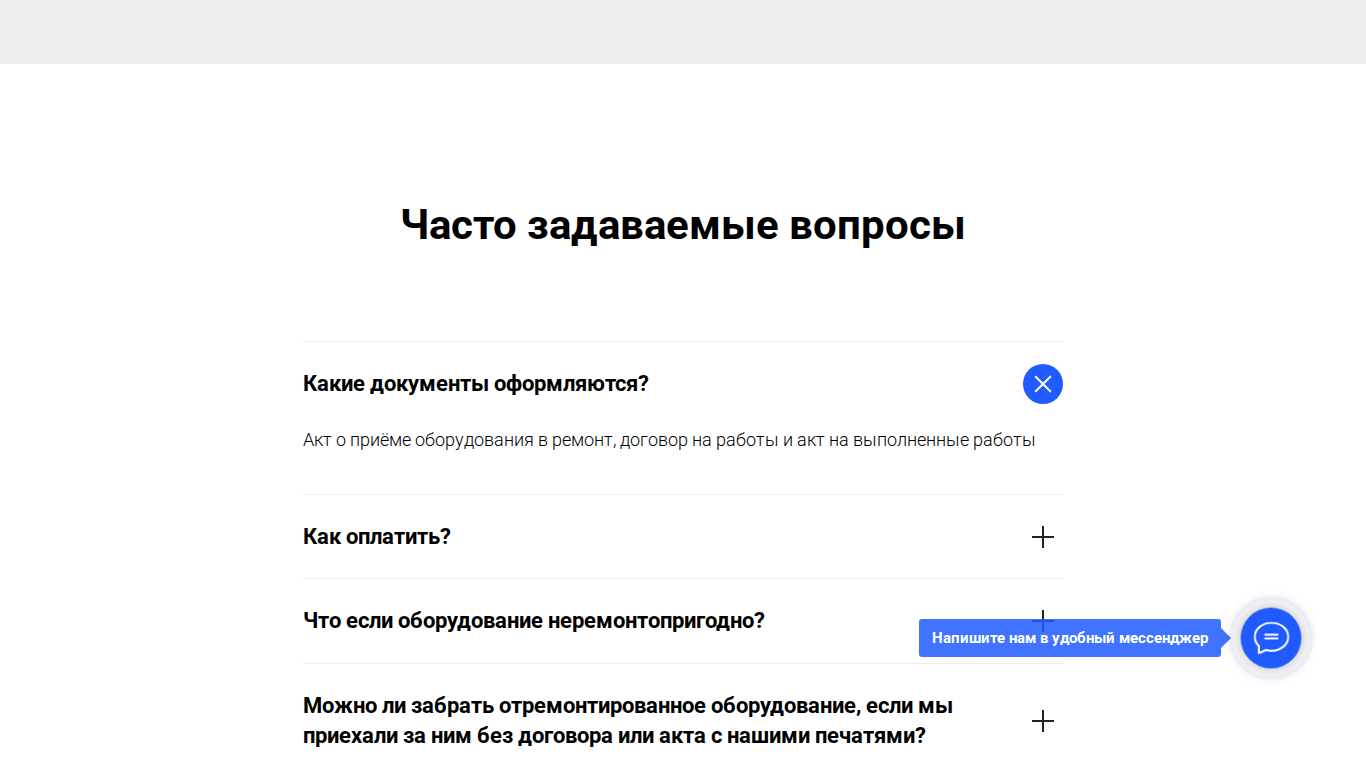This screenshot has width=1366, height=768.
Task: Open the blue messenger chat bubble icon
Action: 1271,637
